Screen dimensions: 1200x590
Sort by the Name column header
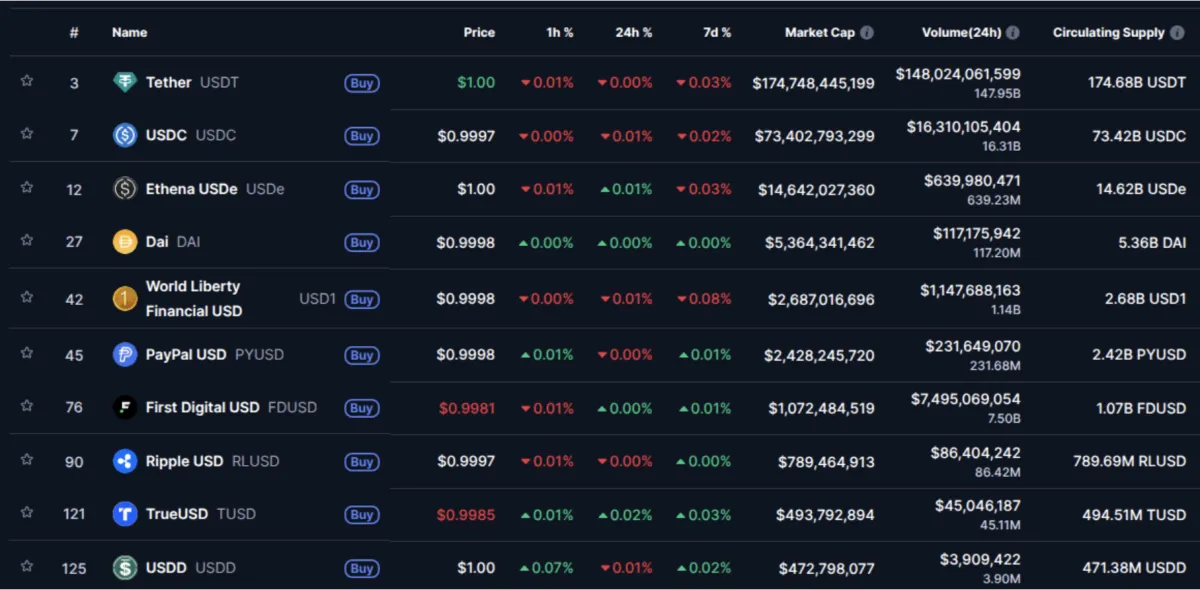[x=130, y=32]
